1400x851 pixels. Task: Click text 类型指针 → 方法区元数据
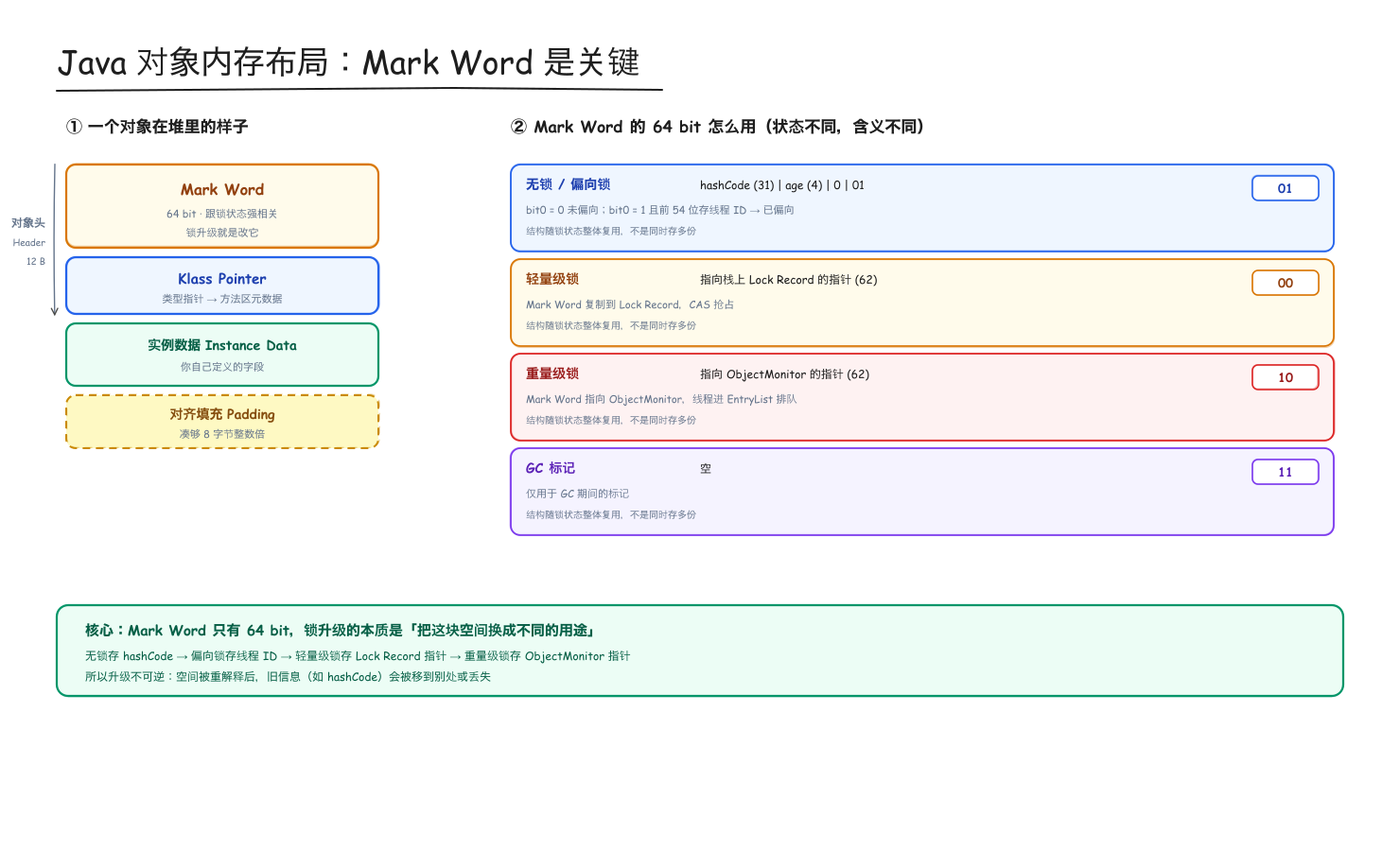click(222, 299)
